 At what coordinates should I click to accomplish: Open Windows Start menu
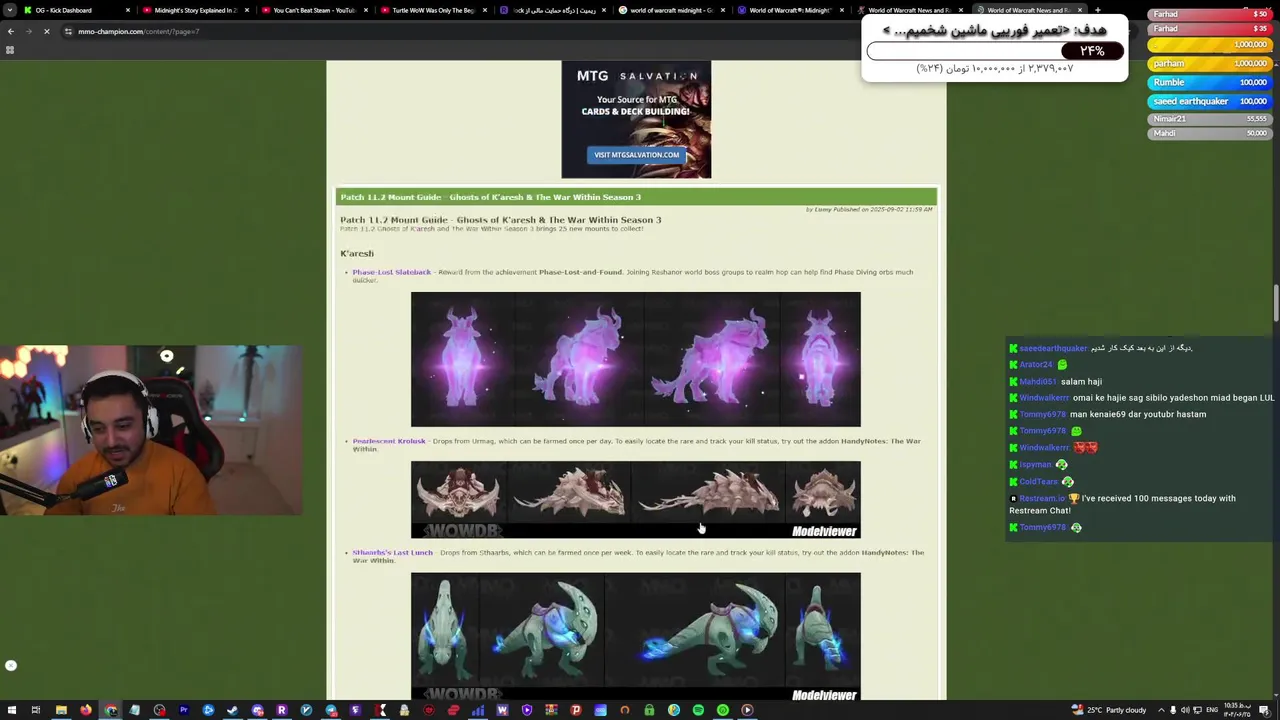click(x=10, y=710)
